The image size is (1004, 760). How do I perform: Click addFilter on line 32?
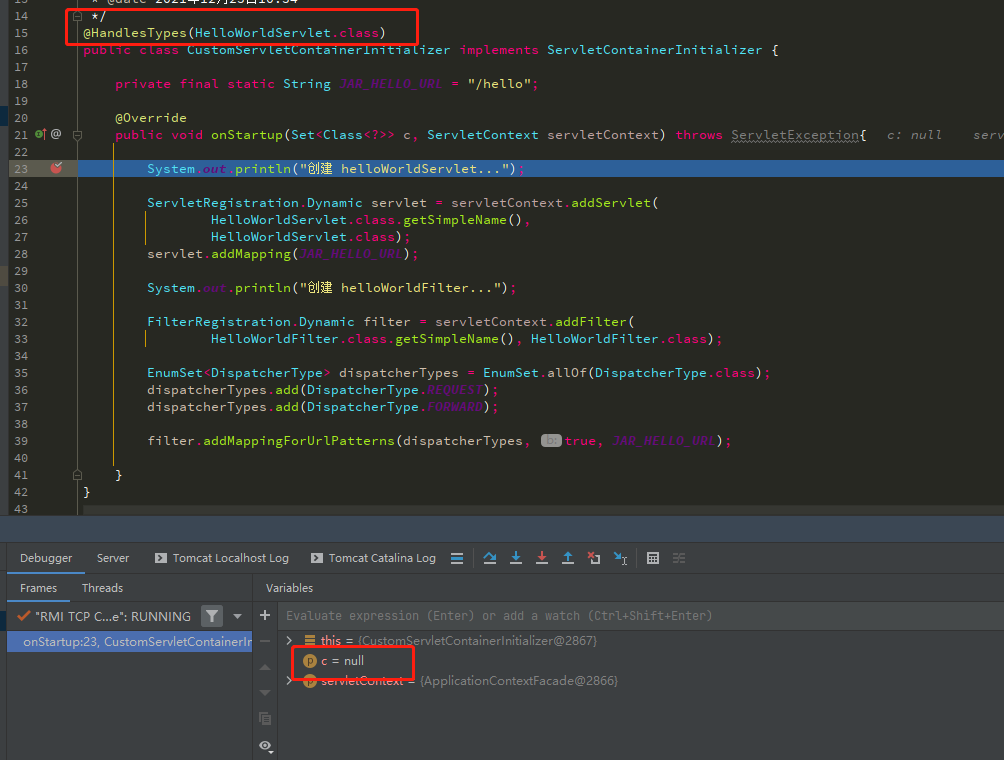591,322
